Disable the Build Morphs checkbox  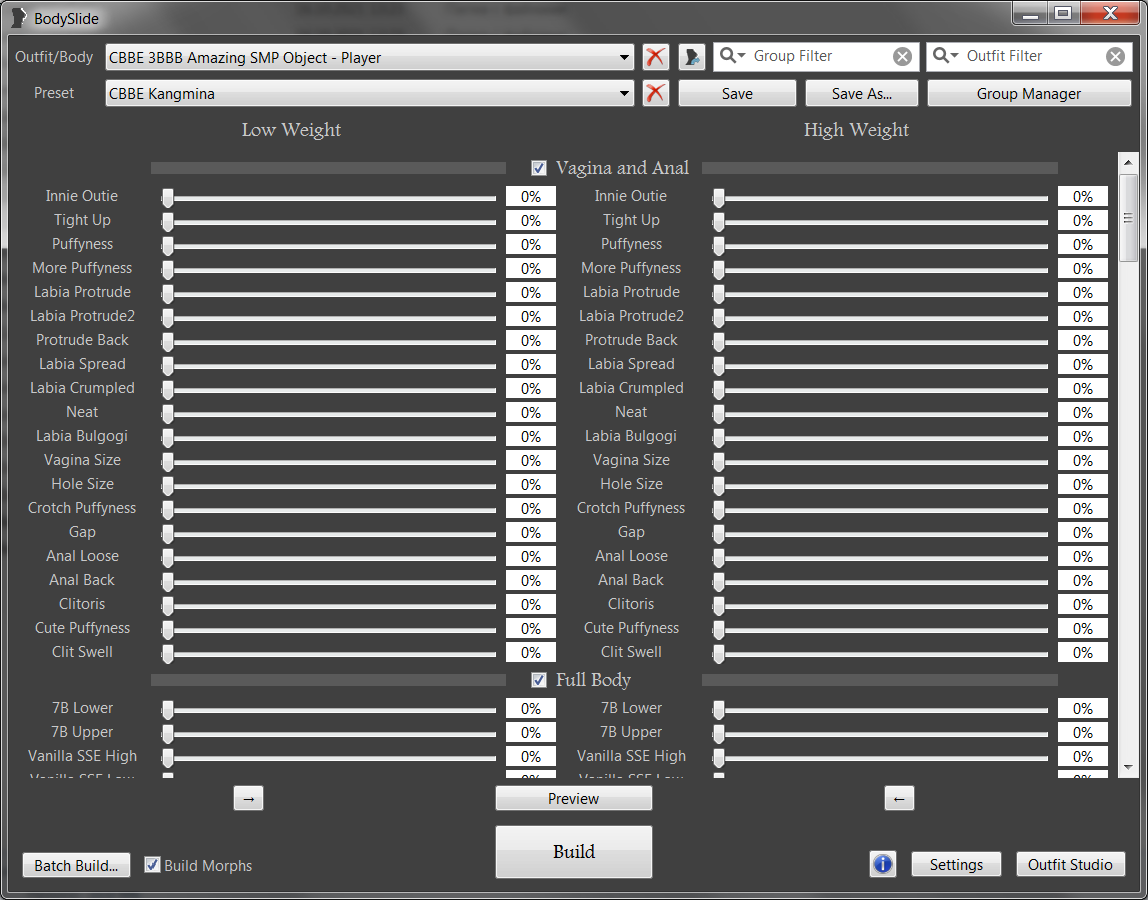152,865
